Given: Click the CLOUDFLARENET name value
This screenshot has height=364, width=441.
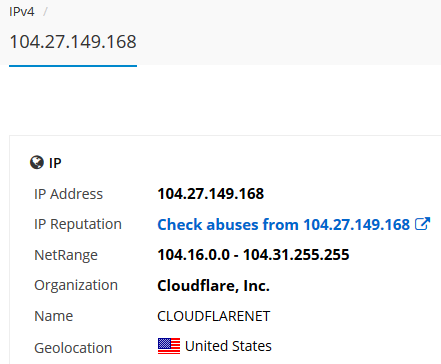Looking at the screenshot, I should (x=214, y=316).
